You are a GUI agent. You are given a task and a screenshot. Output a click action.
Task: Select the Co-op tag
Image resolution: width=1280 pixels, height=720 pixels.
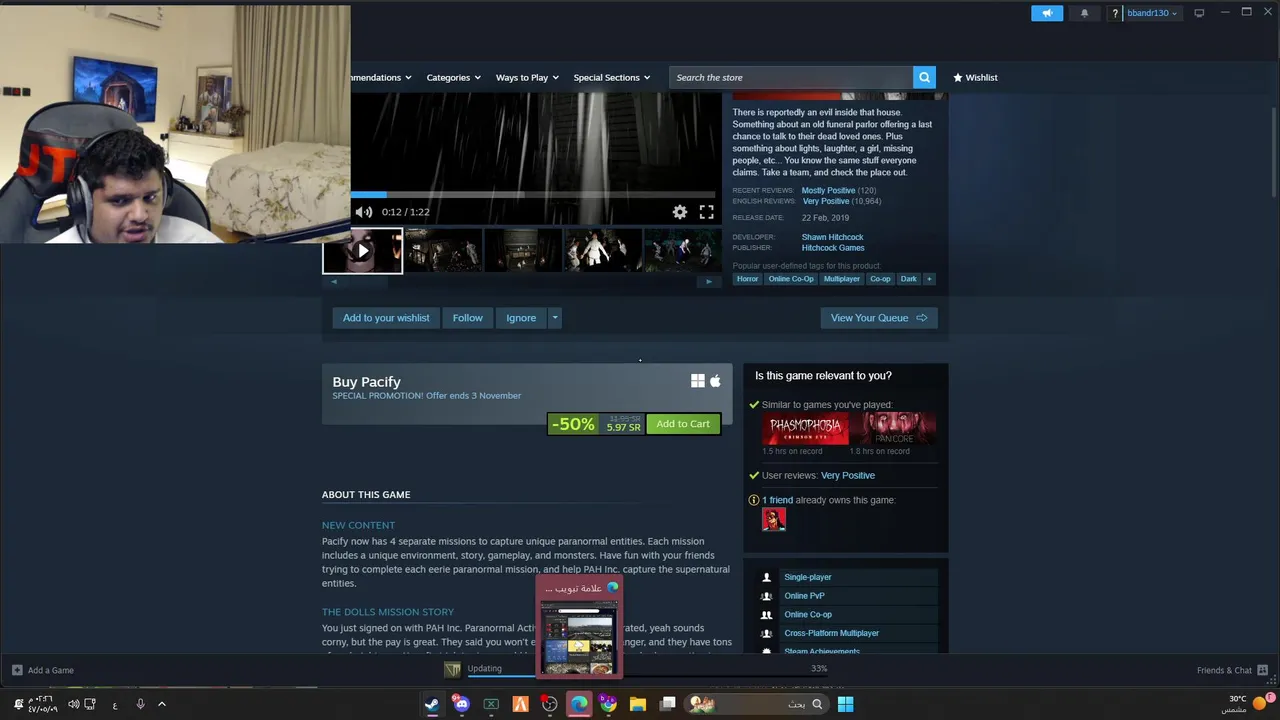tap(880, 279)
